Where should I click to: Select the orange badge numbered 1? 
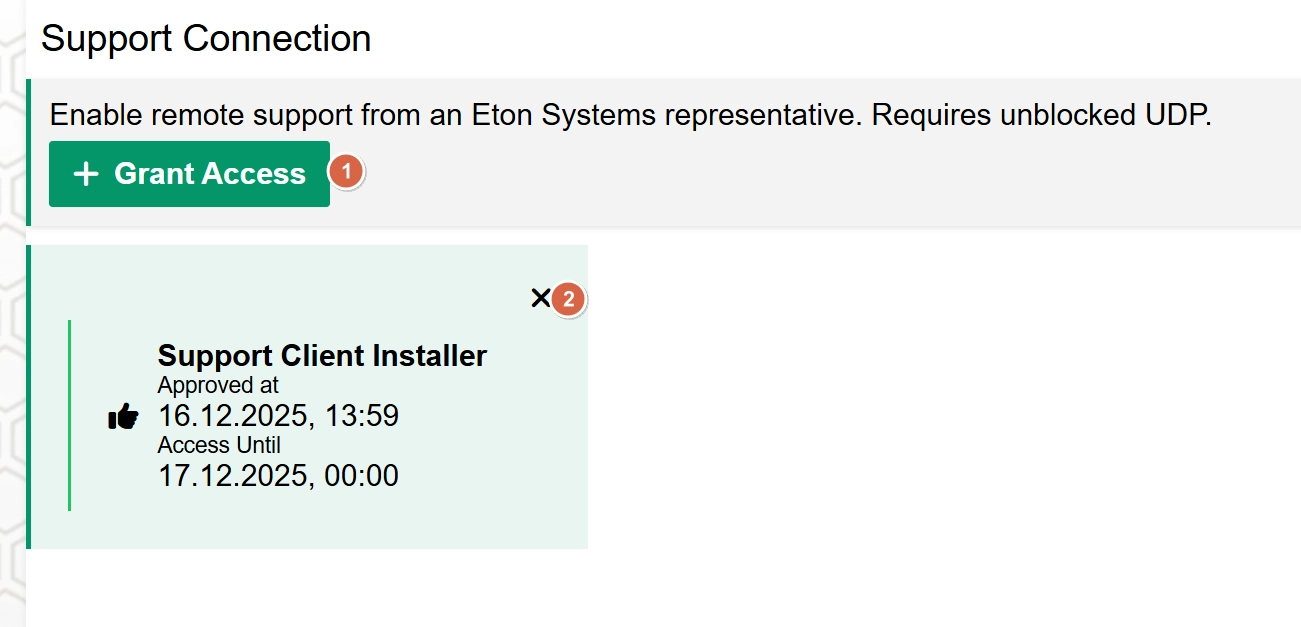(346, 172)
